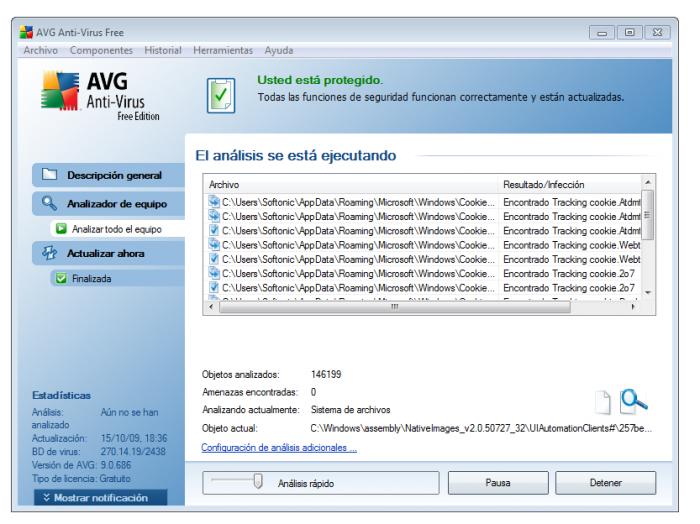Open the Finalizada update sub-item
Image resolution: width=700 pixels, height=524 pixels.
118,279
